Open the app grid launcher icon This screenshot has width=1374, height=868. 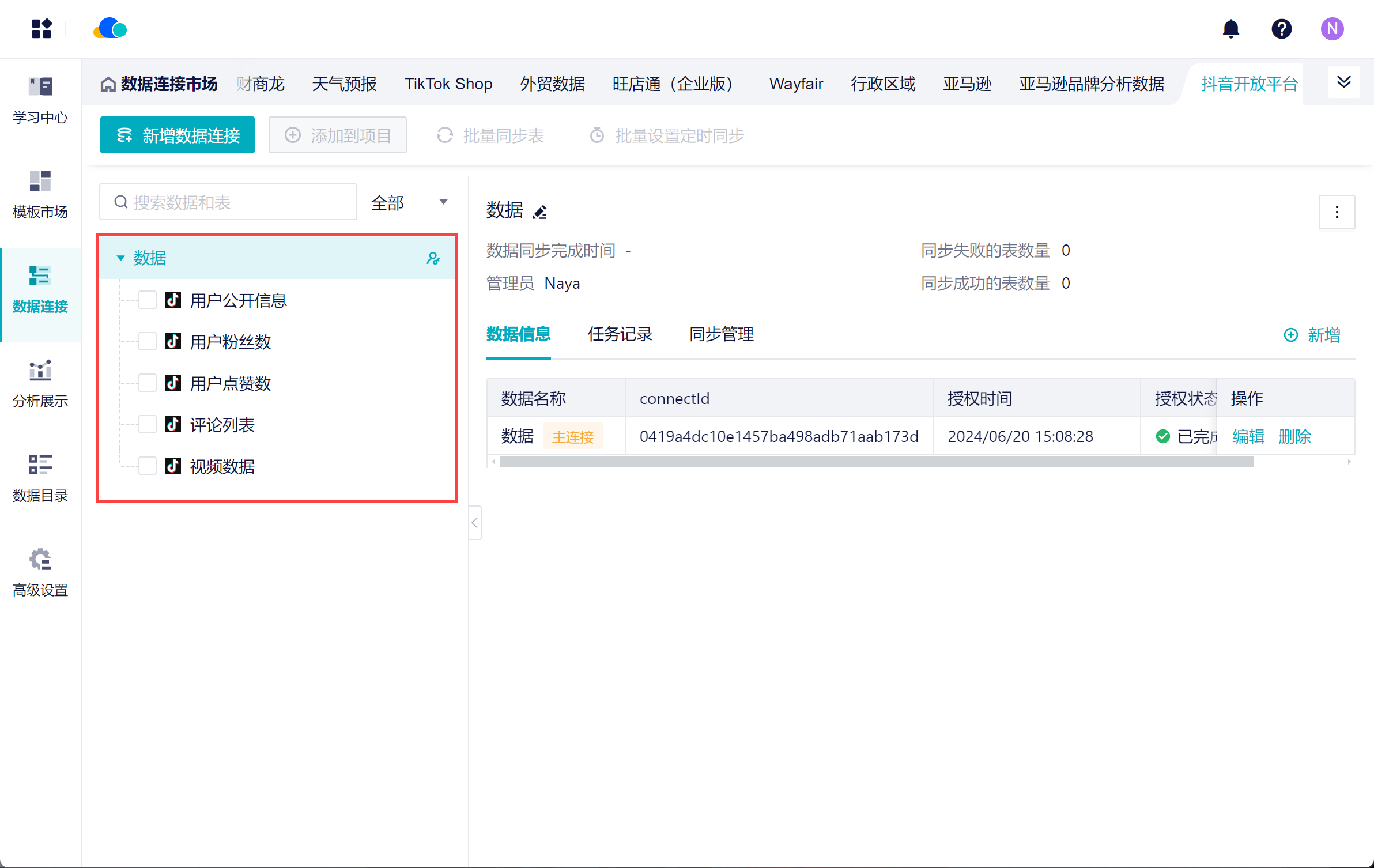[41, 29]
